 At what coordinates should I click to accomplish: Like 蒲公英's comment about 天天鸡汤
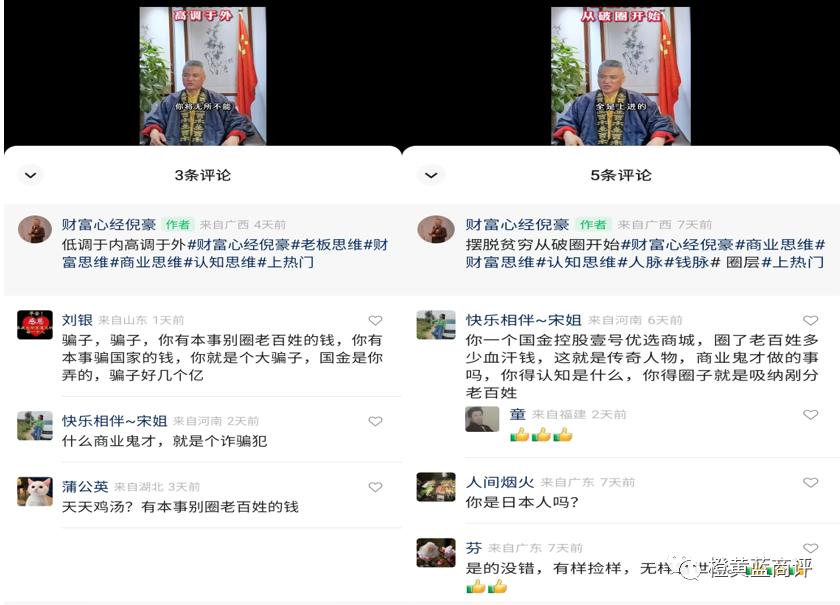tap(376, 487)
